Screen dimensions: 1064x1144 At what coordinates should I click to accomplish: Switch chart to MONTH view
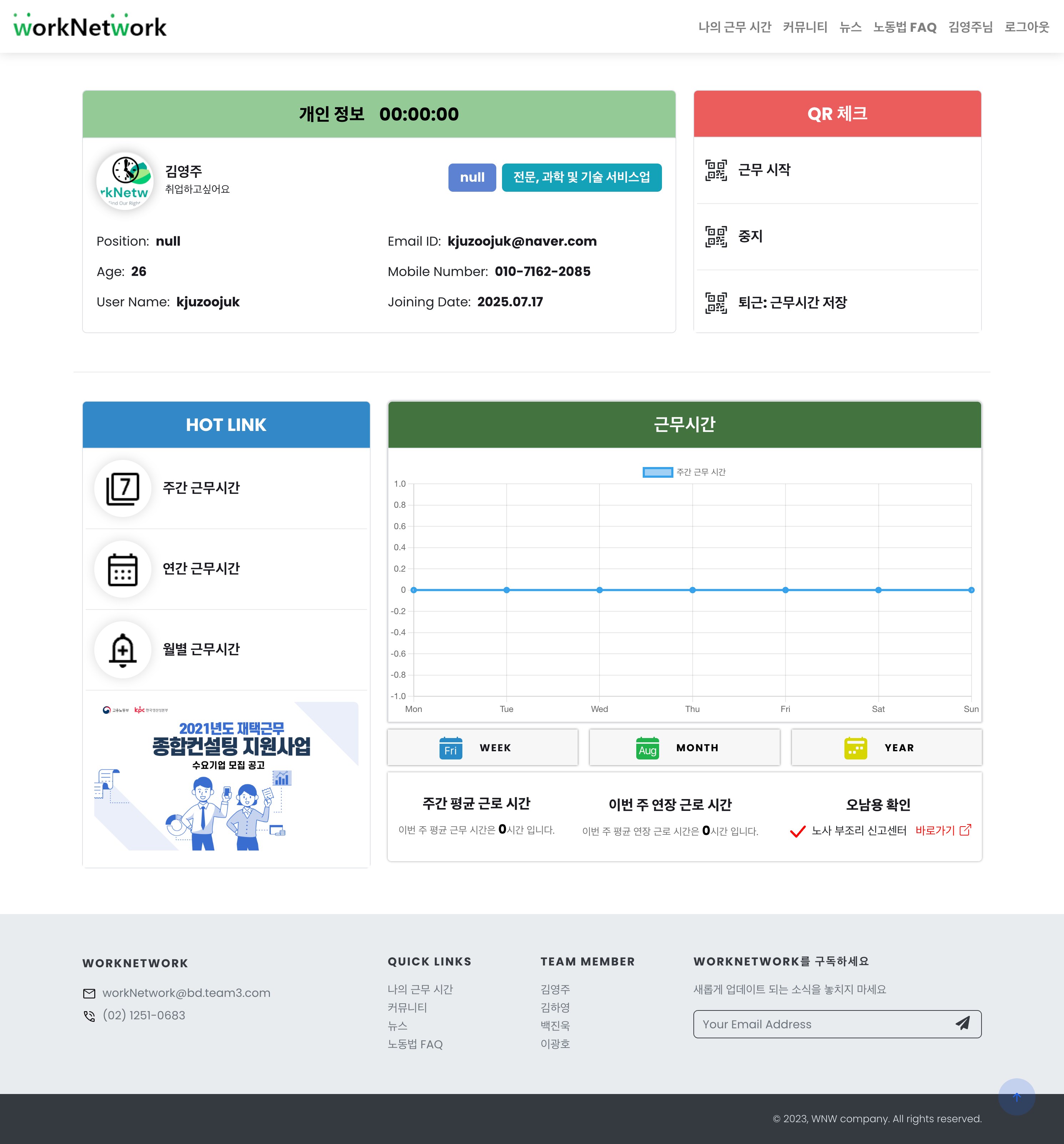click(684, 748)
